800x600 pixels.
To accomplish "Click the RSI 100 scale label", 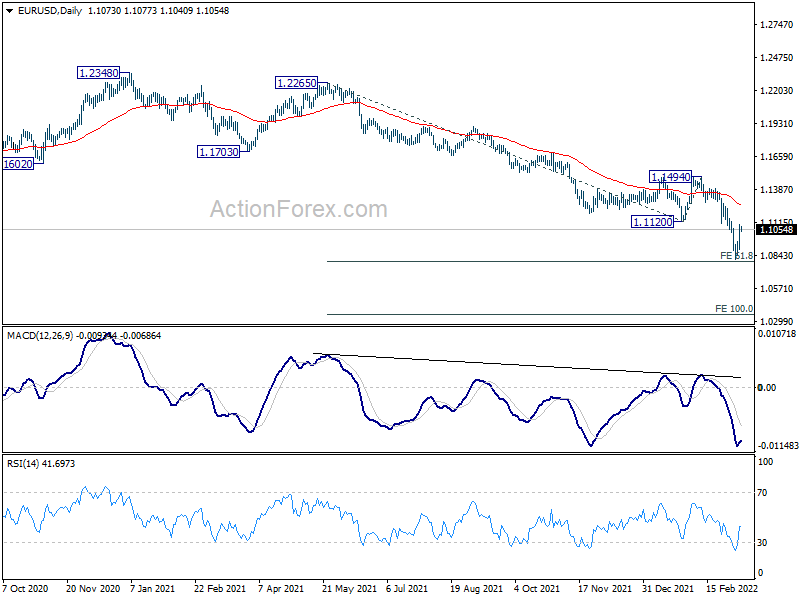I will tap(766, 462).
